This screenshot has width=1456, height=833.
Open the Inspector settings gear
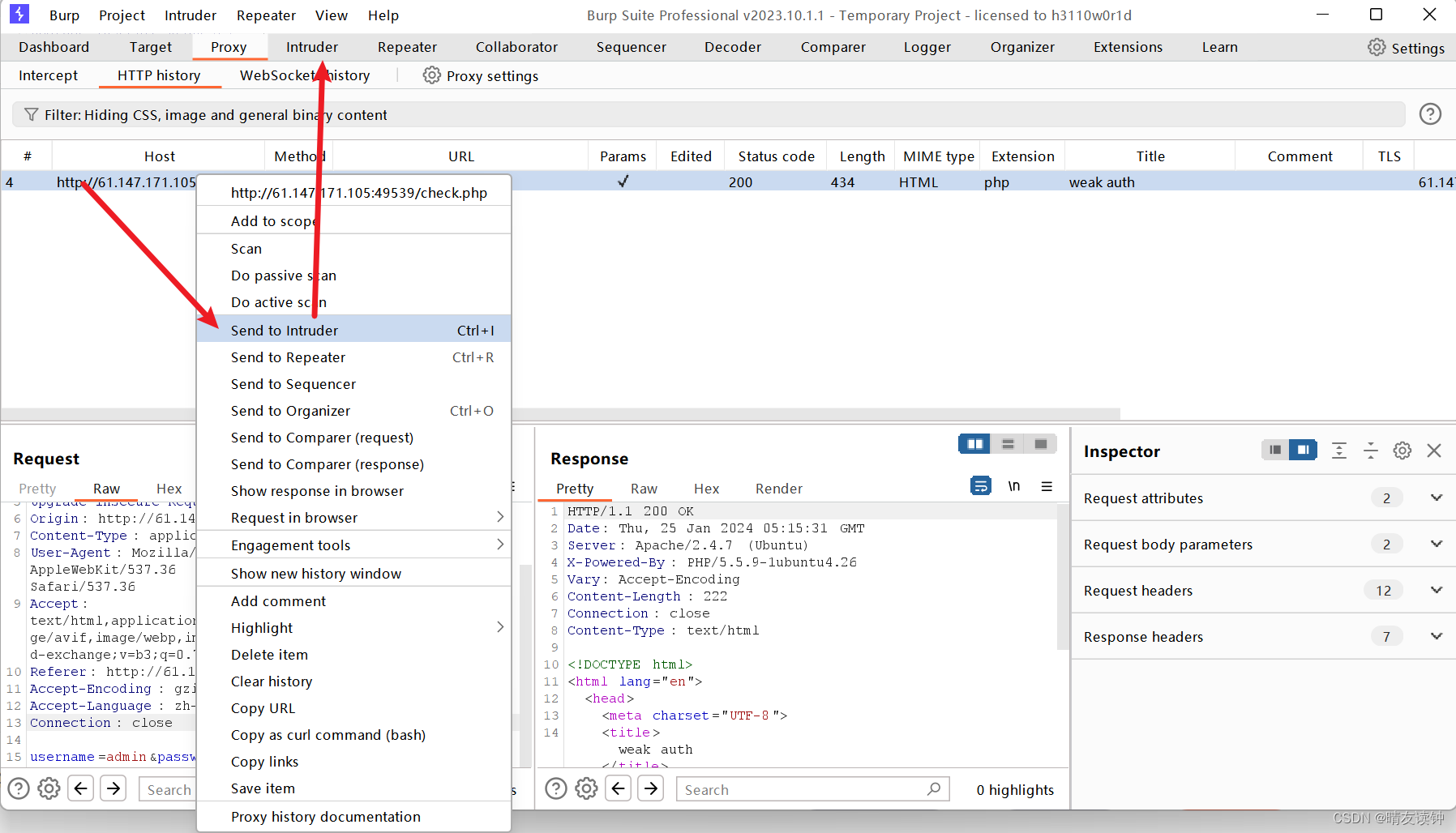coord(1402,451)
